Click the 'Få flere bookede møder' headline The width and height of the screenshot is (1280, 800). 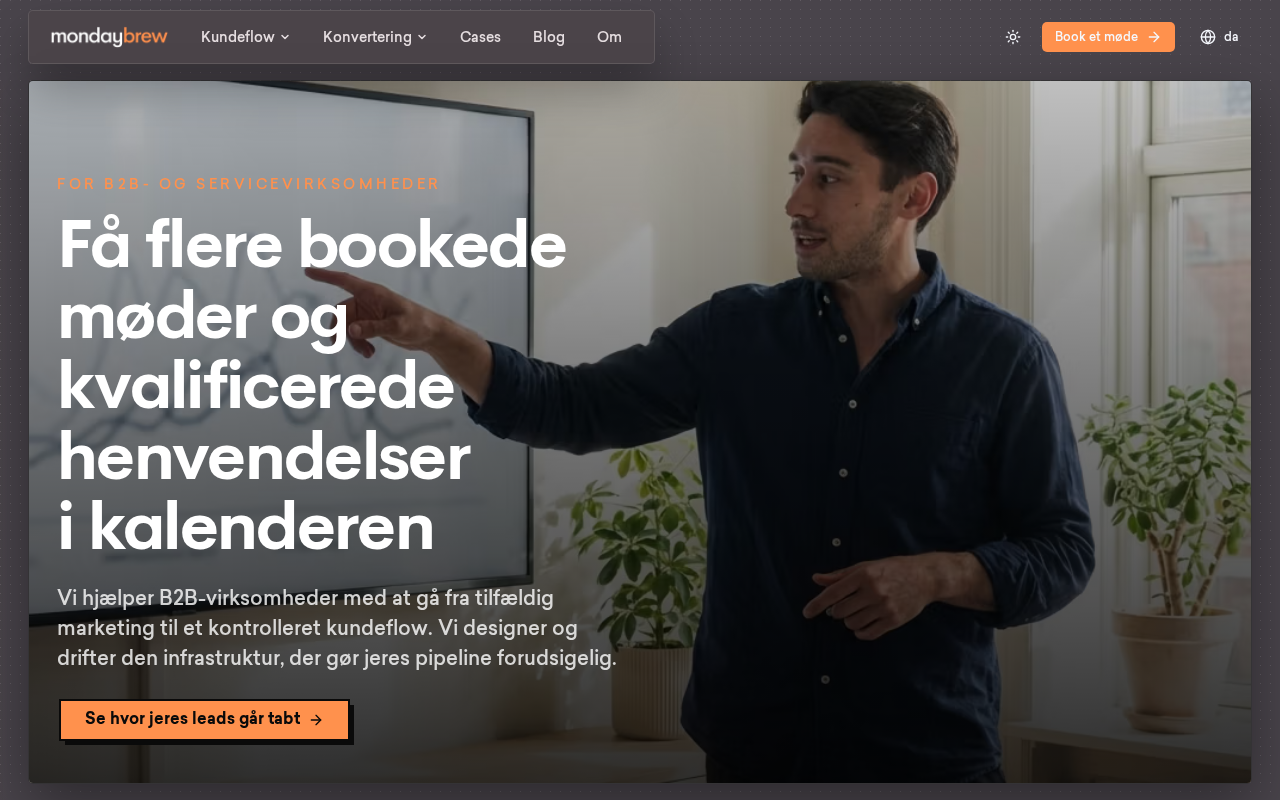click(x=312, y=386)
